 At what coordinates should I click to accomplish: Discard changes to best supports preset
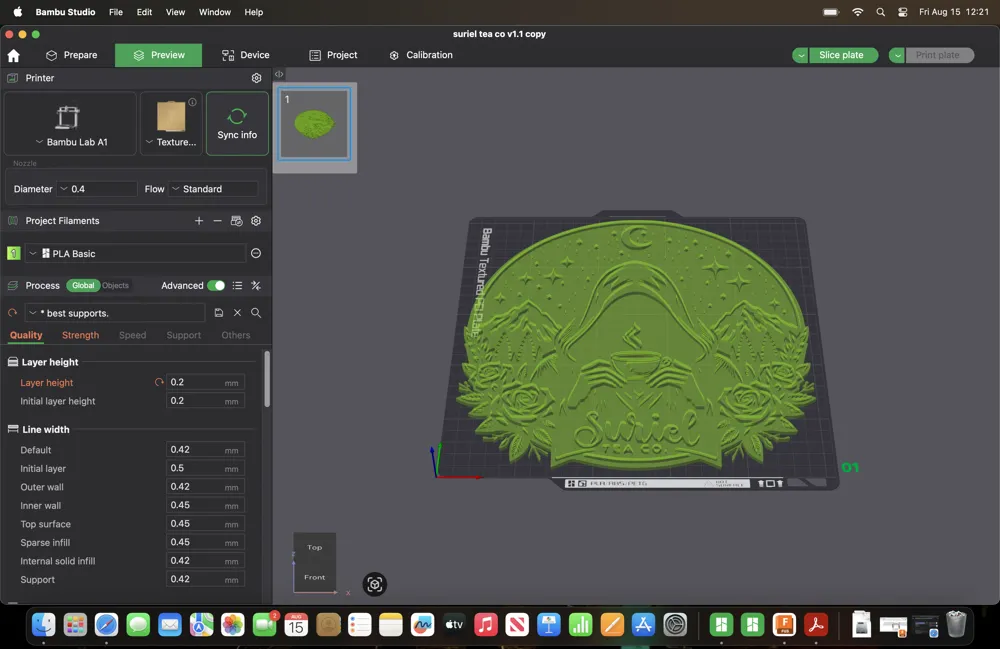[x=237, y=312]
